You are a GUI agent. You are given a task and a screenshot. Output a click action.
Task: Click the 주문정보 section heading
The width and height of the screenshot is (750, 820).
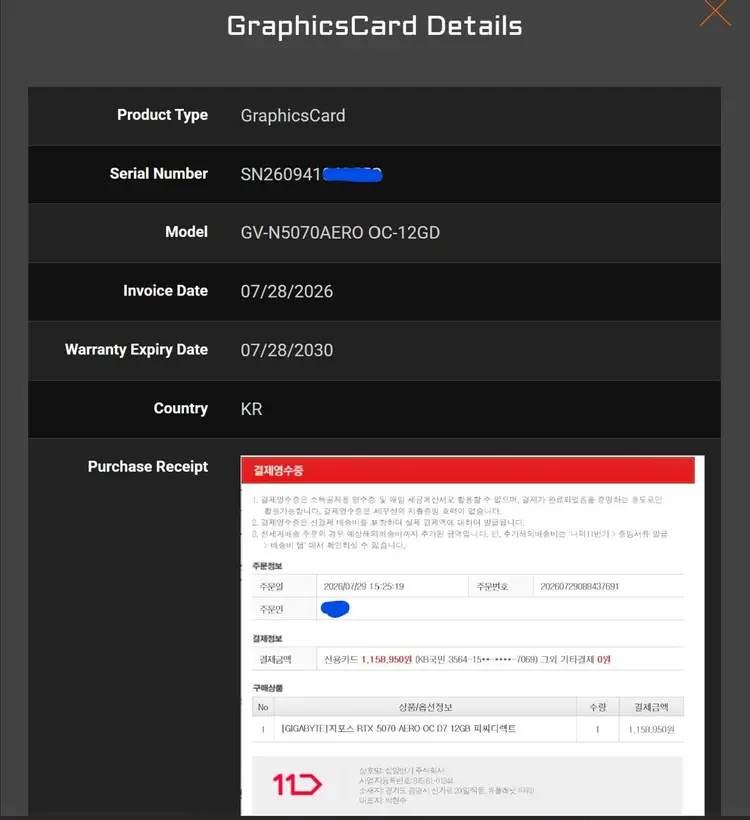267,566
